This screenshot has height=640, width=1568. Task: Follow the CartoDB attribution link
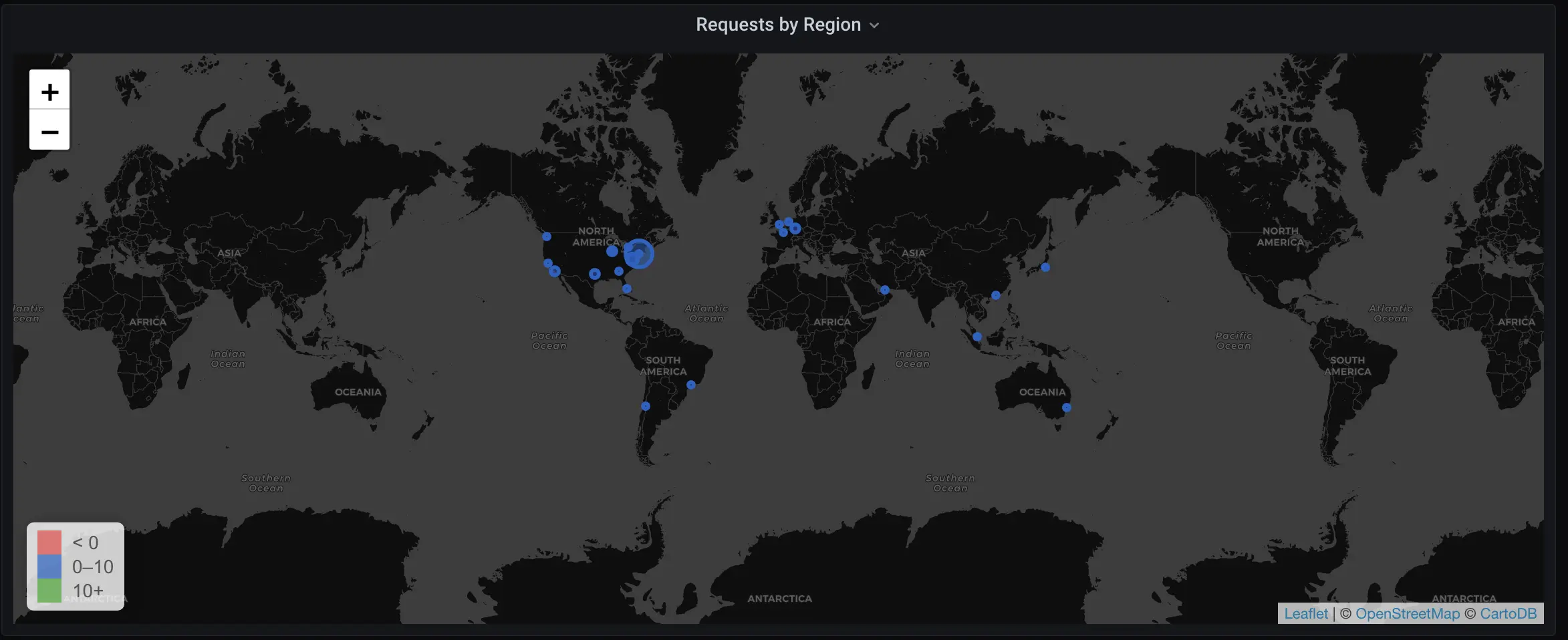click(1508, 613)
